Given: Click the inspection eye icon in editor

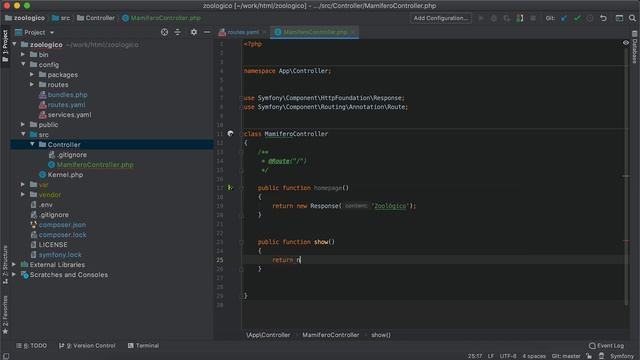Looking at the screenshot, I should (x=626, y=43).
